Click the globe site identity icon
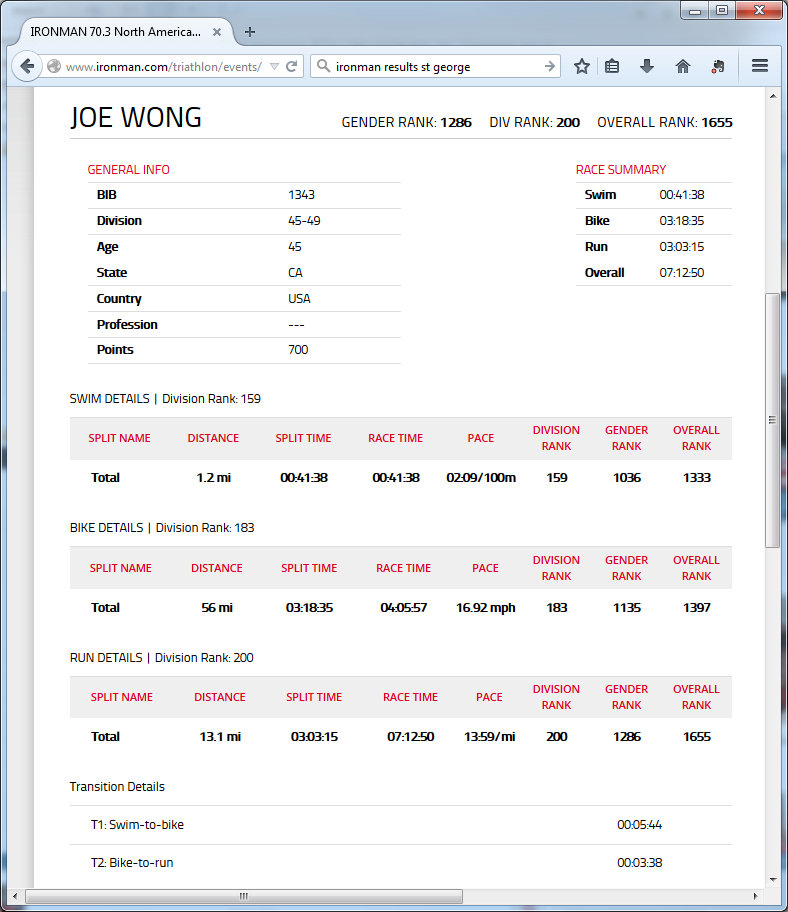Image resolution: width=788 pixels, height=912 pixels. (55, 67)
